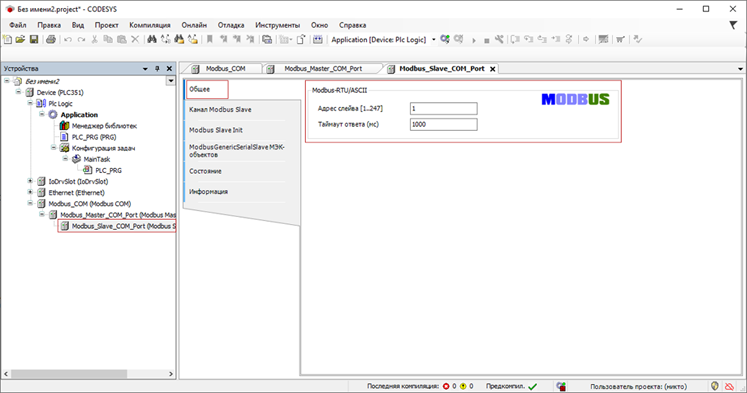The height and width of the screenshot is (393, 747).
Task: Click the Адрес слейва input field
Action: tap(444, 109)
